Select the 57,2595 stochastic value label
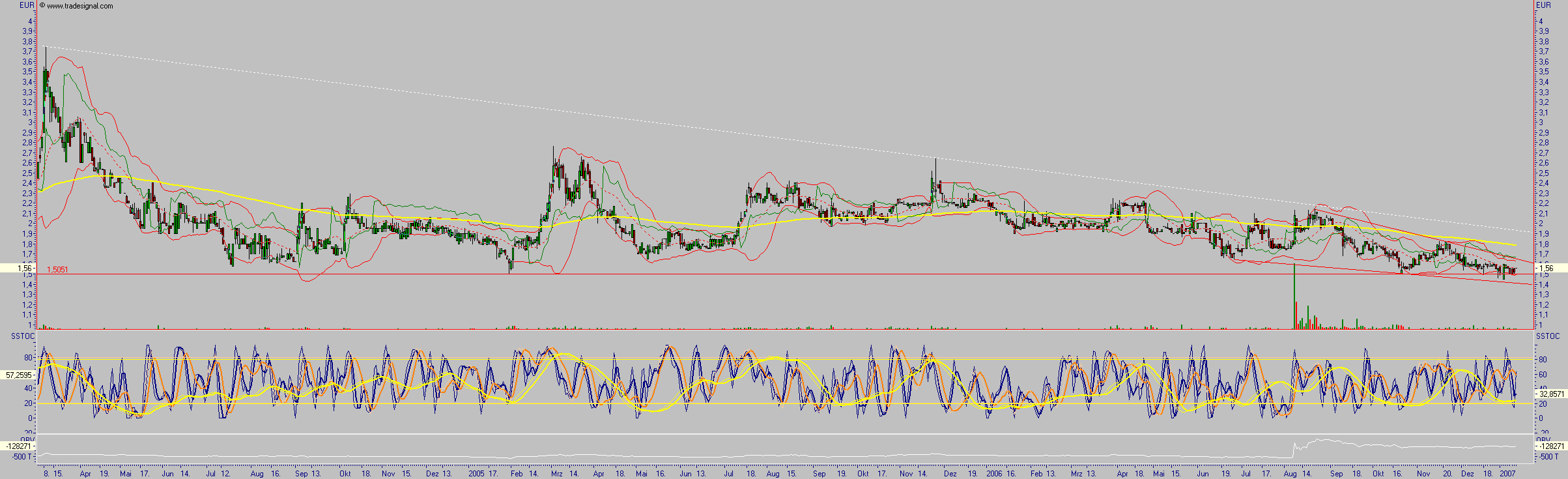The height and width of the screenshot is (479, 1568). 18,375
